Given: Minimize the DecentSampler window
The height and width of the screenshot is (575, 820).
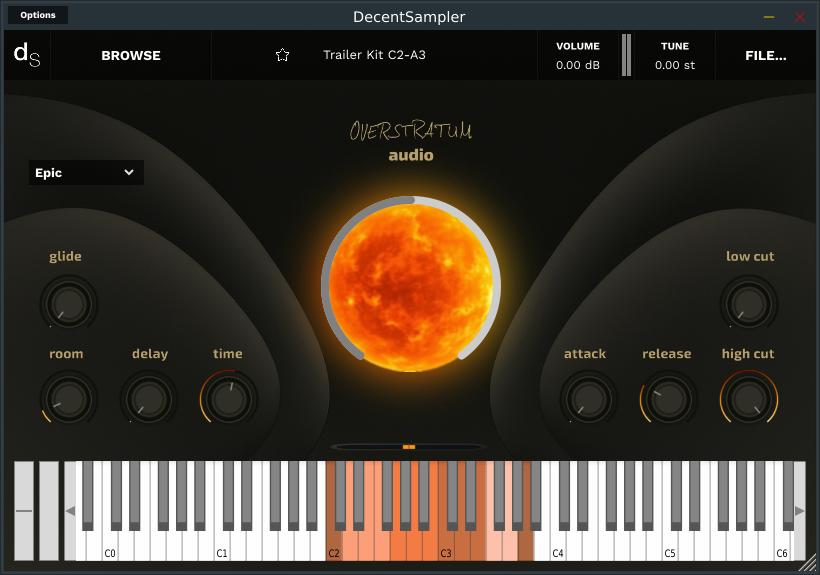Looking at the screenshot, I should click(769, 17).
